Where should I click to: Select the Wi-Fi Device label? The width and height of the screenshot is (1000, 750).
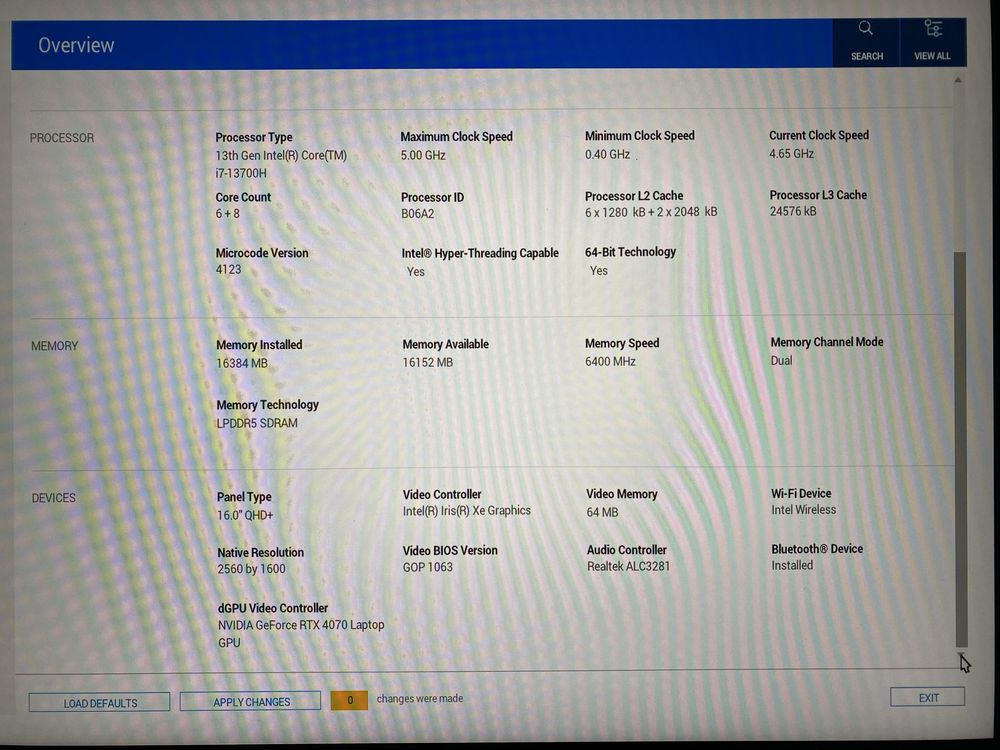click(x=801, y=493)
